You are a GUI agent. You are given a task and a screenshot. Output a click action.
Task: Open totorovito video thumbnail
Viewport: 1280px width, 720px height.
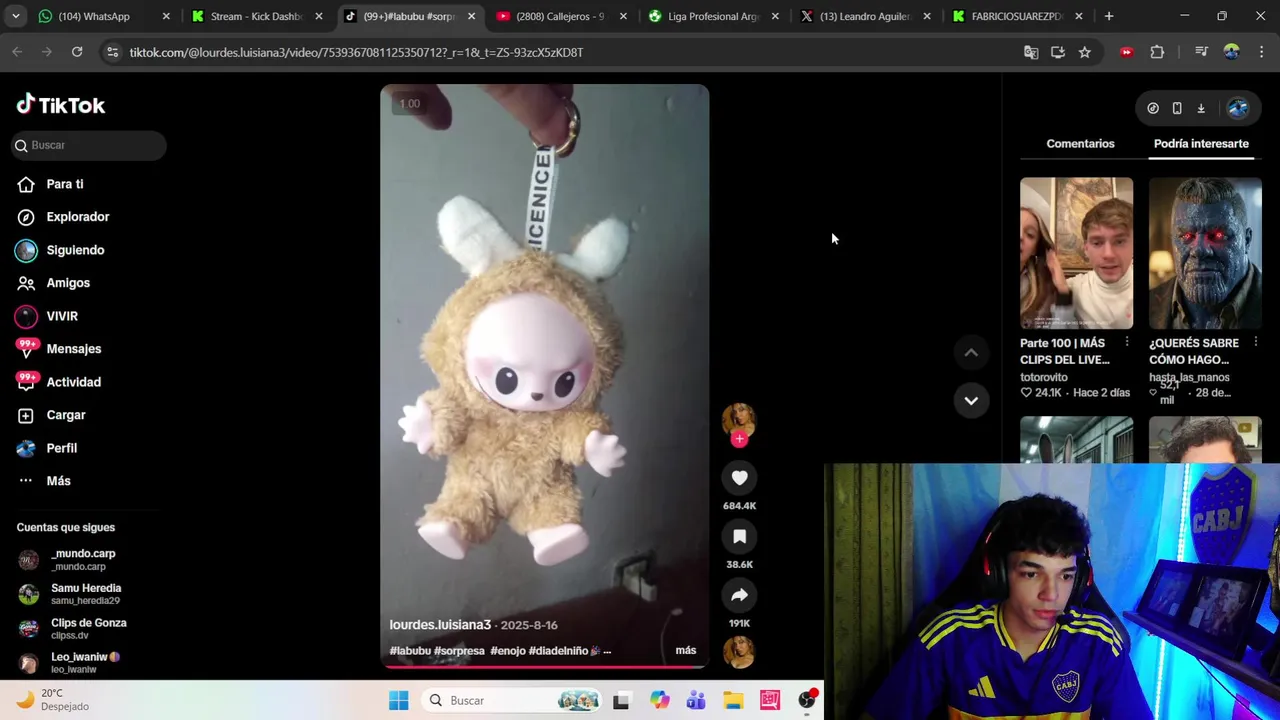click(x=1076, y=253)
